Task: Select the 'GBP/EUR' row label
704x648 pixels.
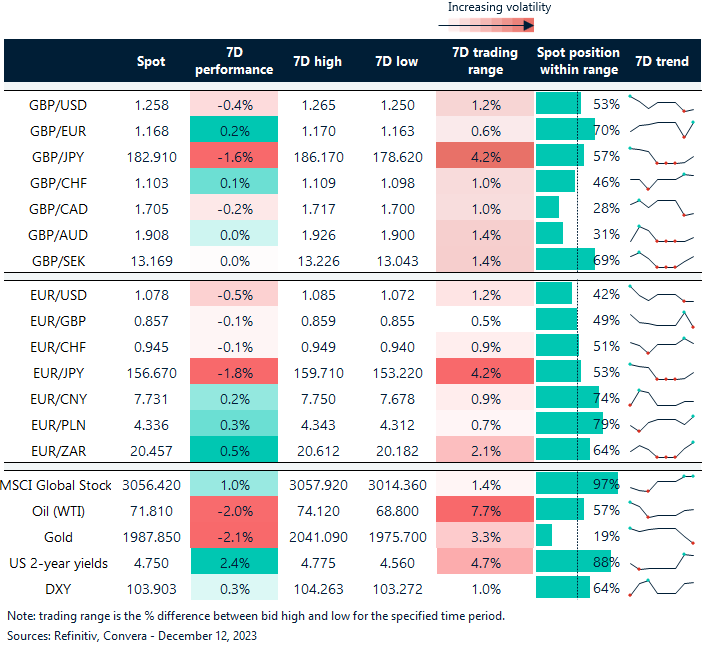Action: point(58,131)
